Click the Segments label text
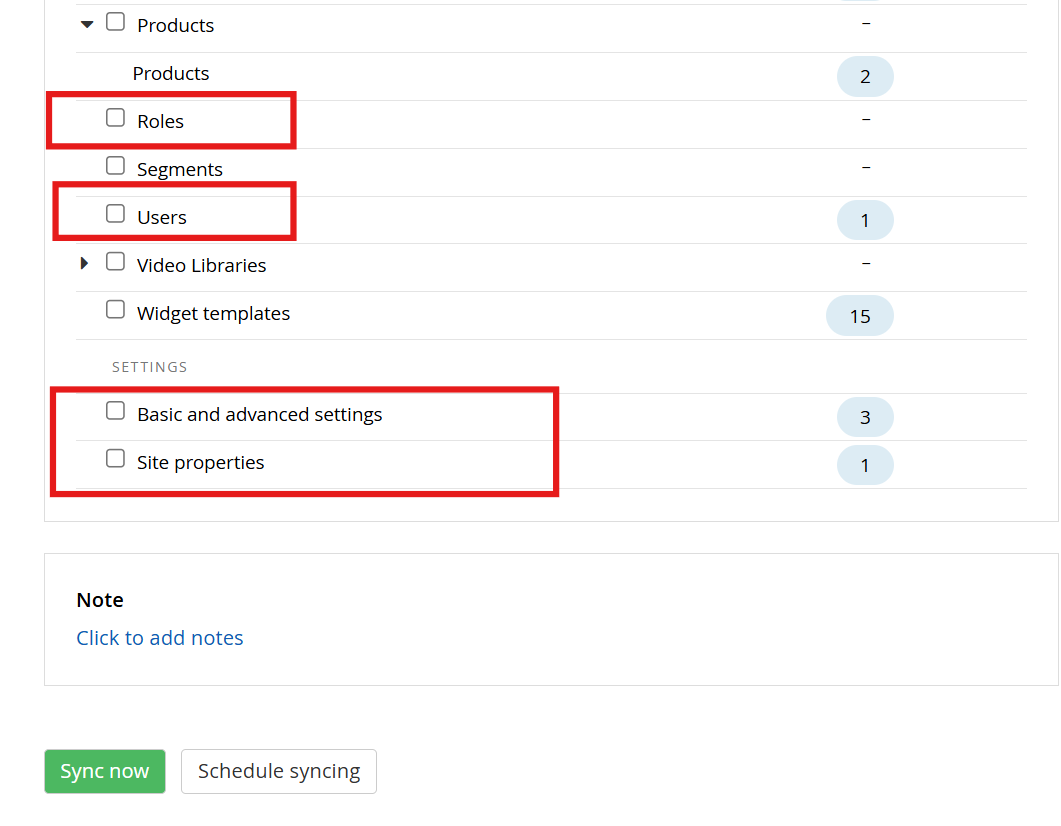Viewport: 1061px width, 826px height. [180, 170]
